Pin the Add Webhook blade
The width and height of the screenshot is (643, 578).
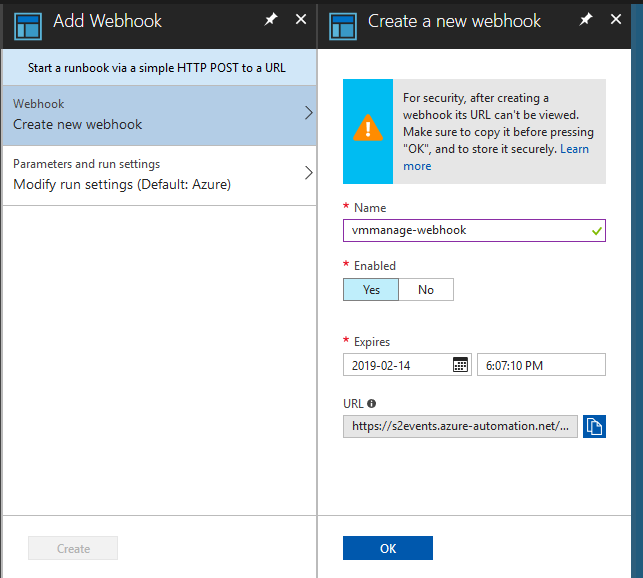271,19
